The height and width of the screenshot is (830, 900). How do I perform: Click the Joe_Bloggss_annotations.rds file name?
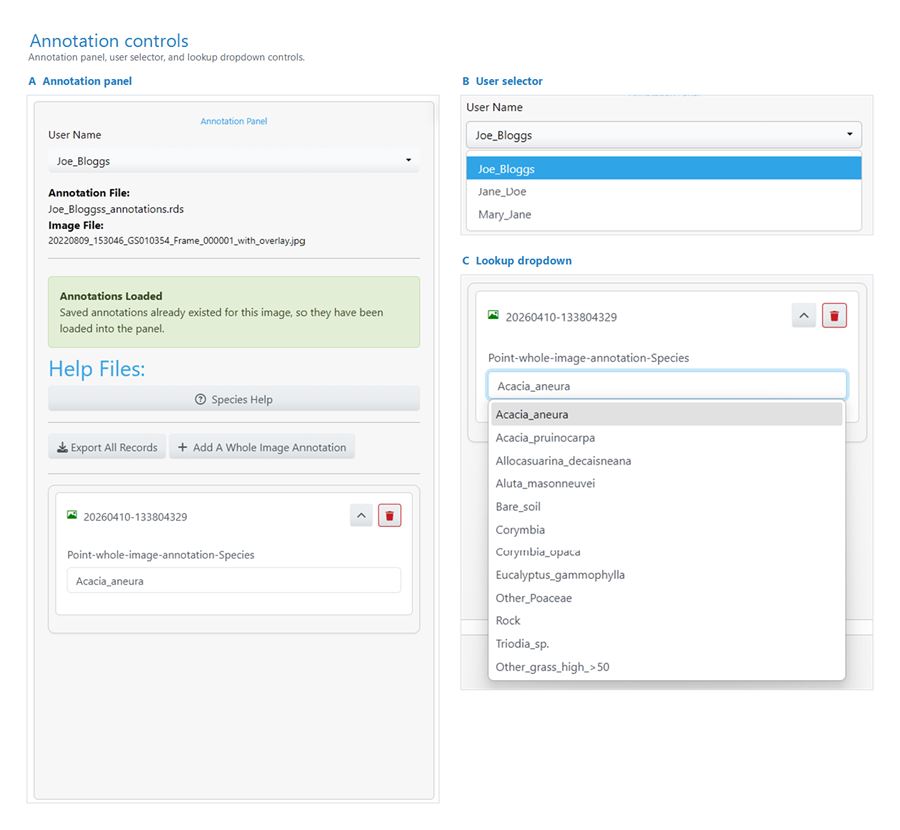point(116,209)
